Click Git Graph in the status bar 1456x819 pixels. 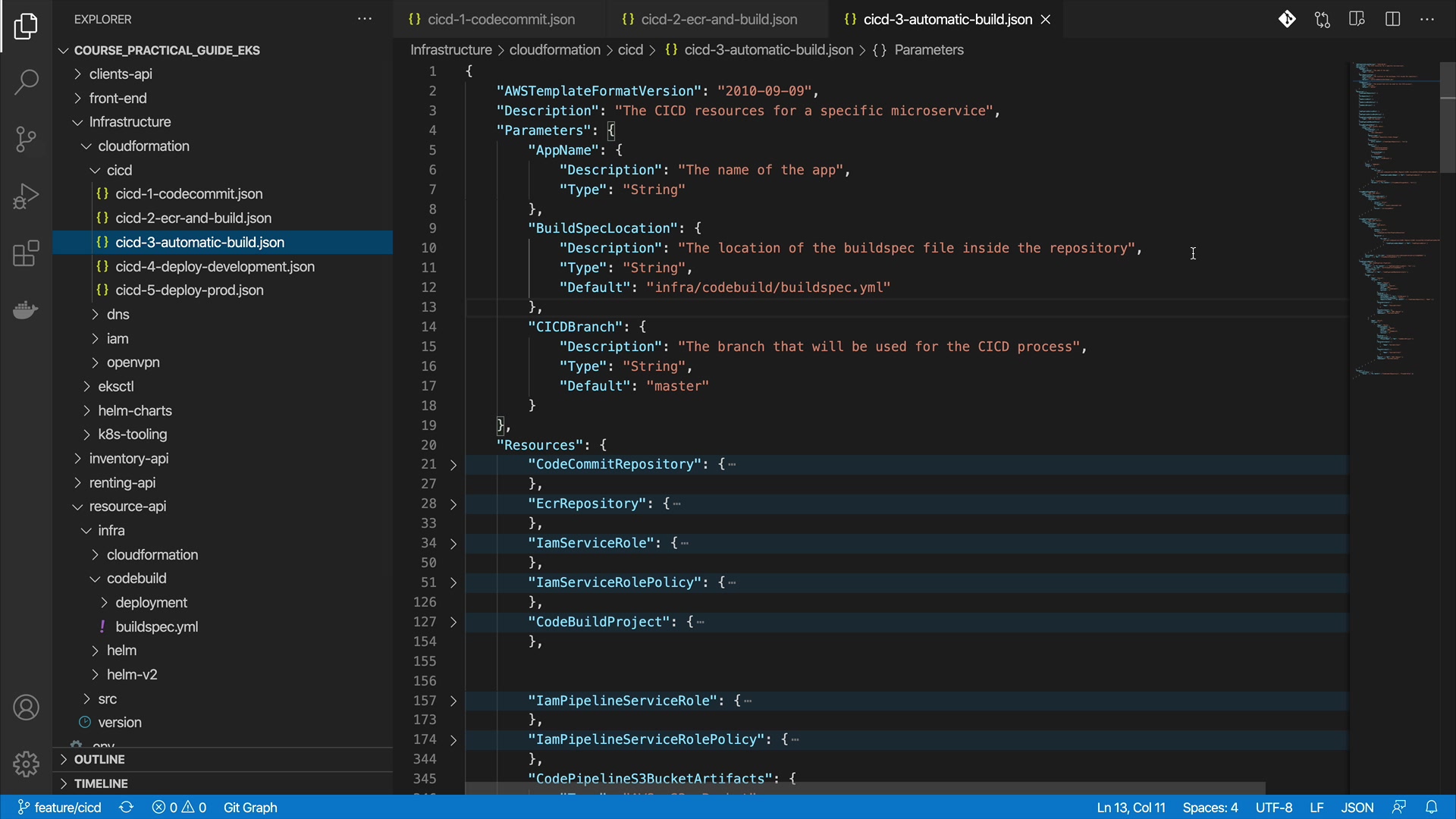[250, 808]
